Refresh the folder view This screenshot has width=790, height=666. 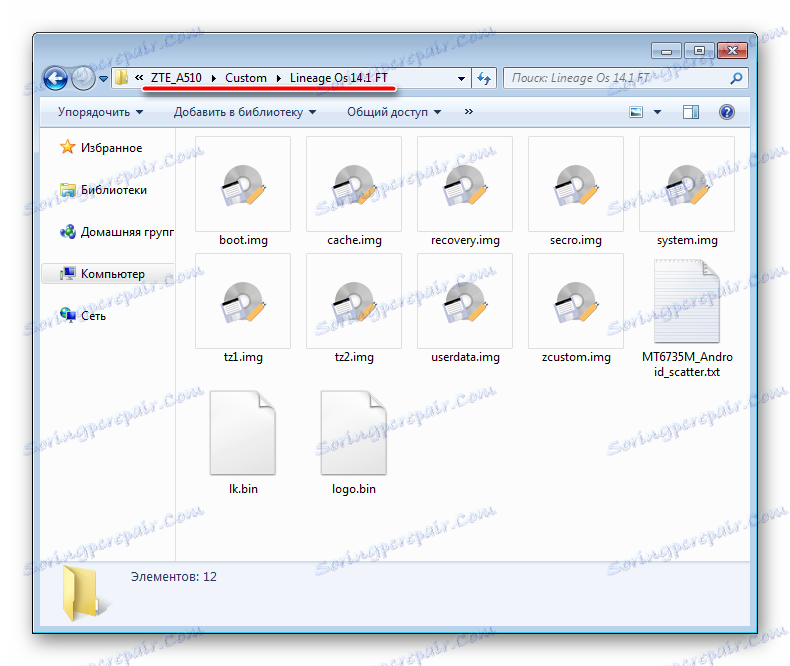[484, 78]
